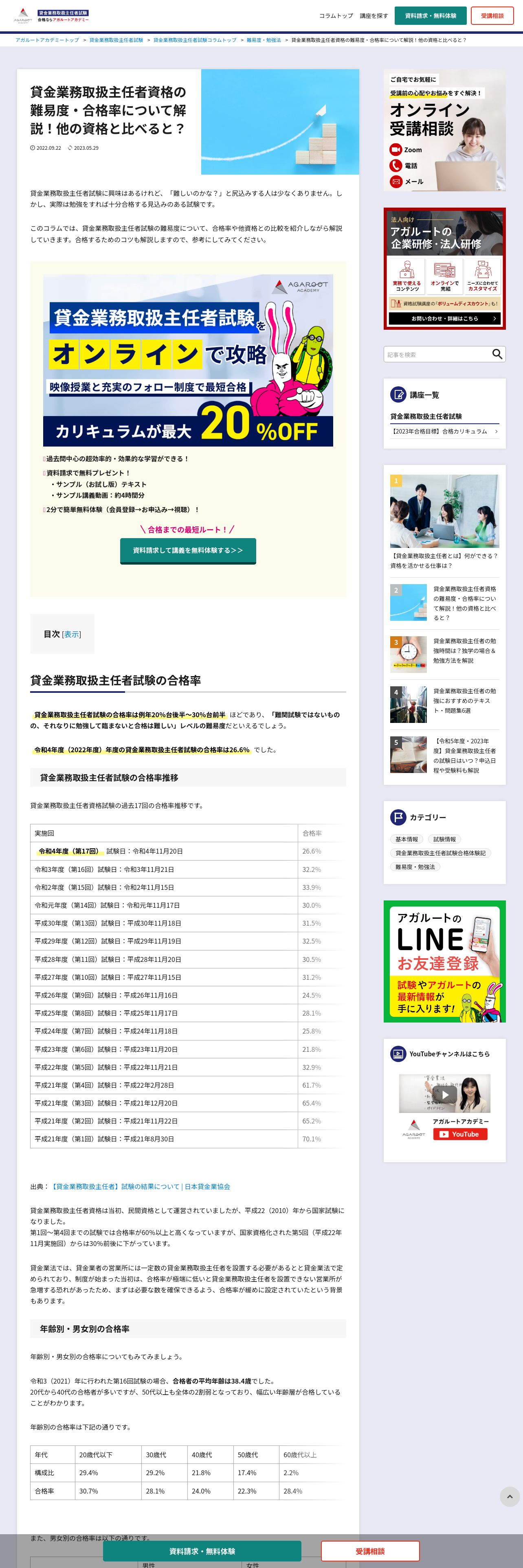Open ranked article 3 on 勉強時間
The height and width of the screenshot is (1568, 523).
(444, 654)
